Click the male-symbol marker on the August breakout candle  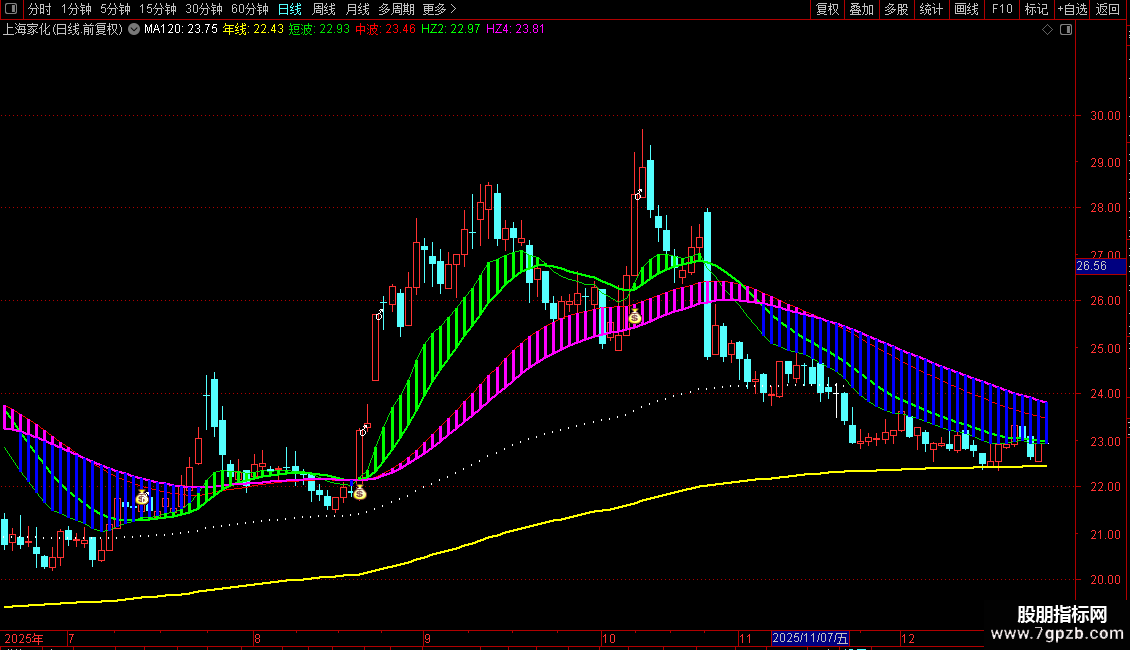364,430
